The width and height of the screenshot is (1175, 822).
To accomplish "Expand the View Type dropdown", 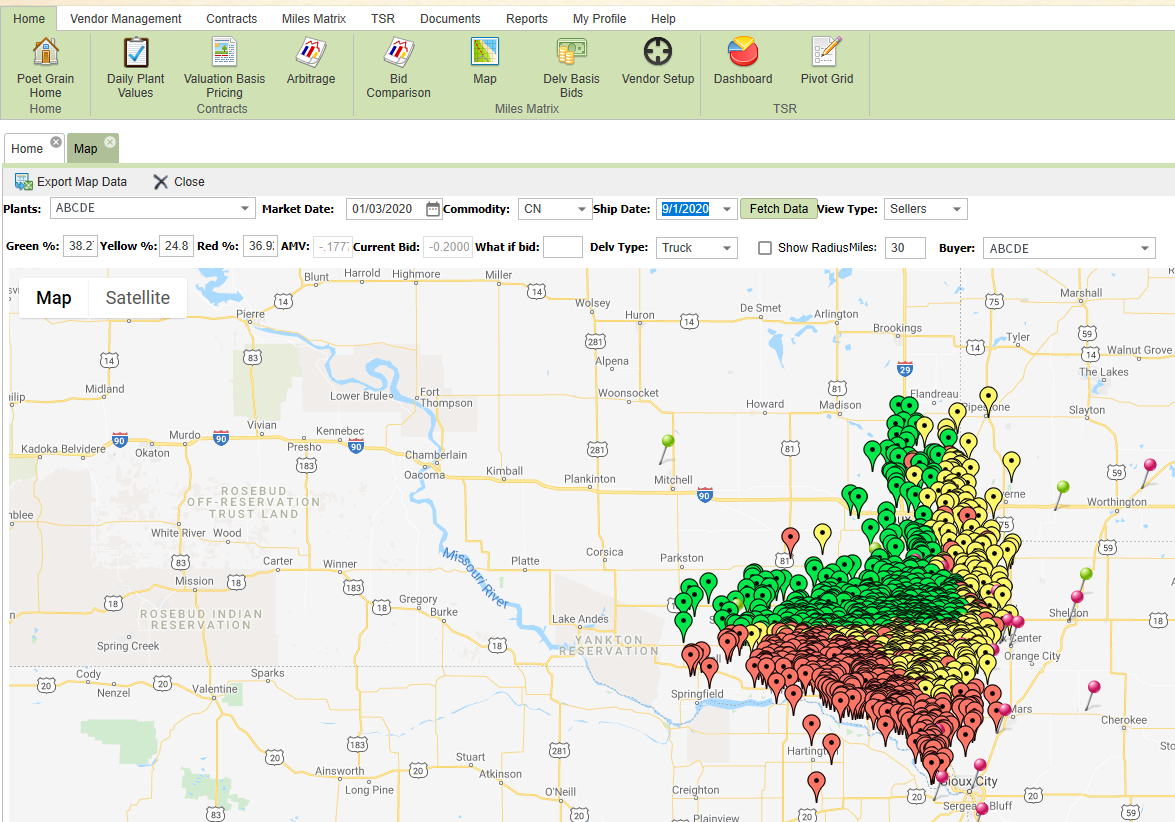I will [956, 209].
